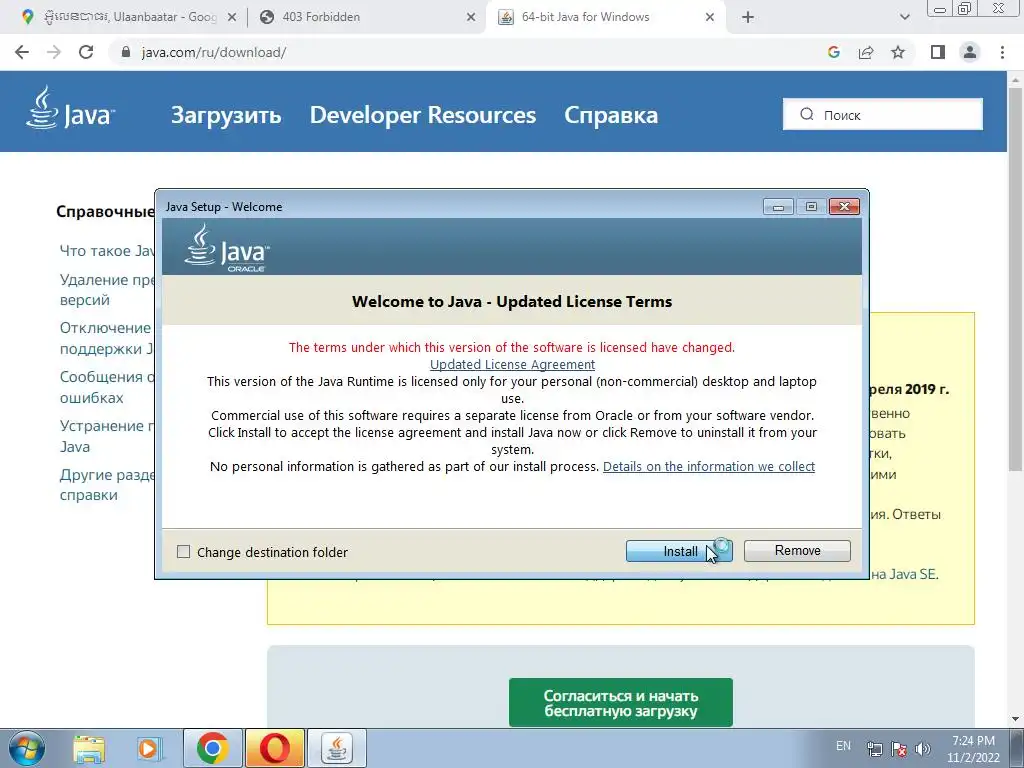
Task: Close the 403 Forbidden tab
Action: (x=471, y=18)
